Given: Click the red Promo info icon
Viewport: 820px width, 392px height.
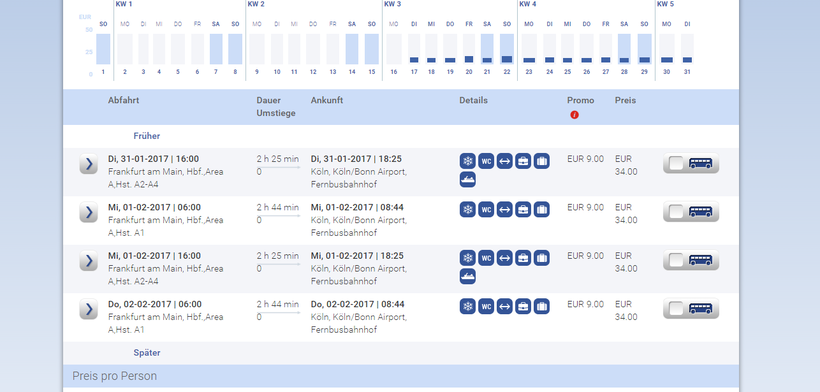Looking at the screenshot, I should click(x=575, y=115).
